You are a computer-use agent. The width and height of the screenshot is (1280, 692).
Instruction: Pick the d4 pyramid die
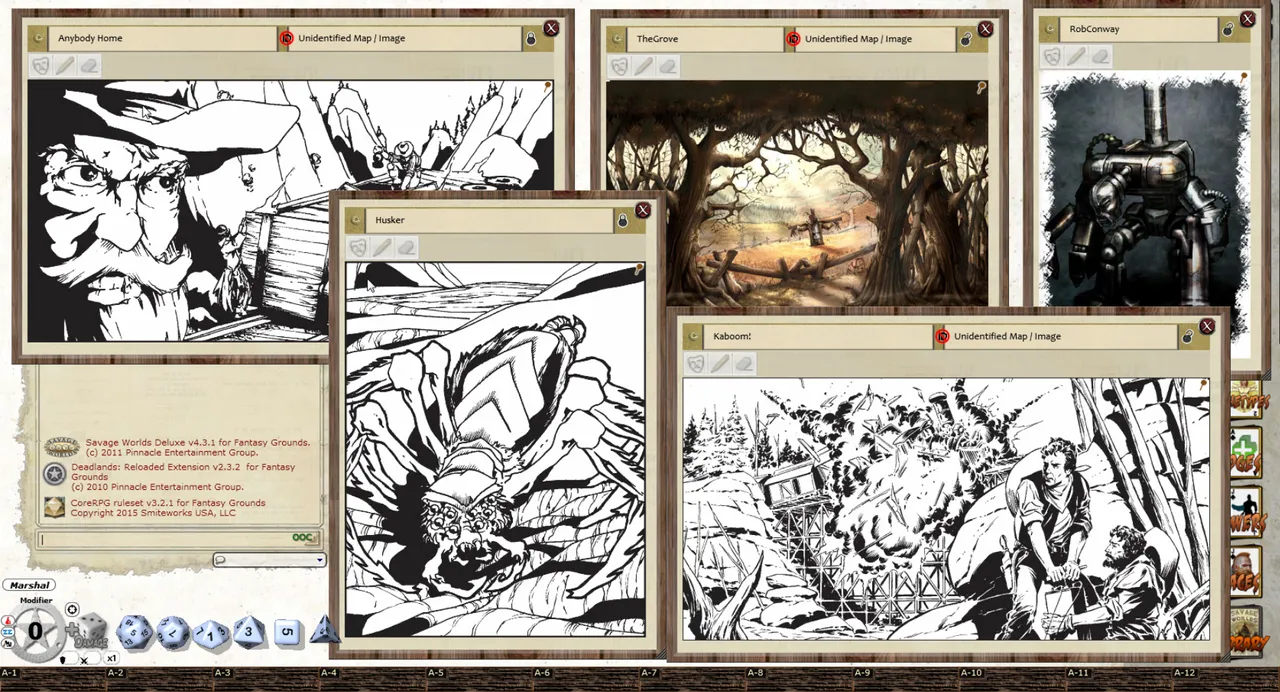tap(325, 630)
